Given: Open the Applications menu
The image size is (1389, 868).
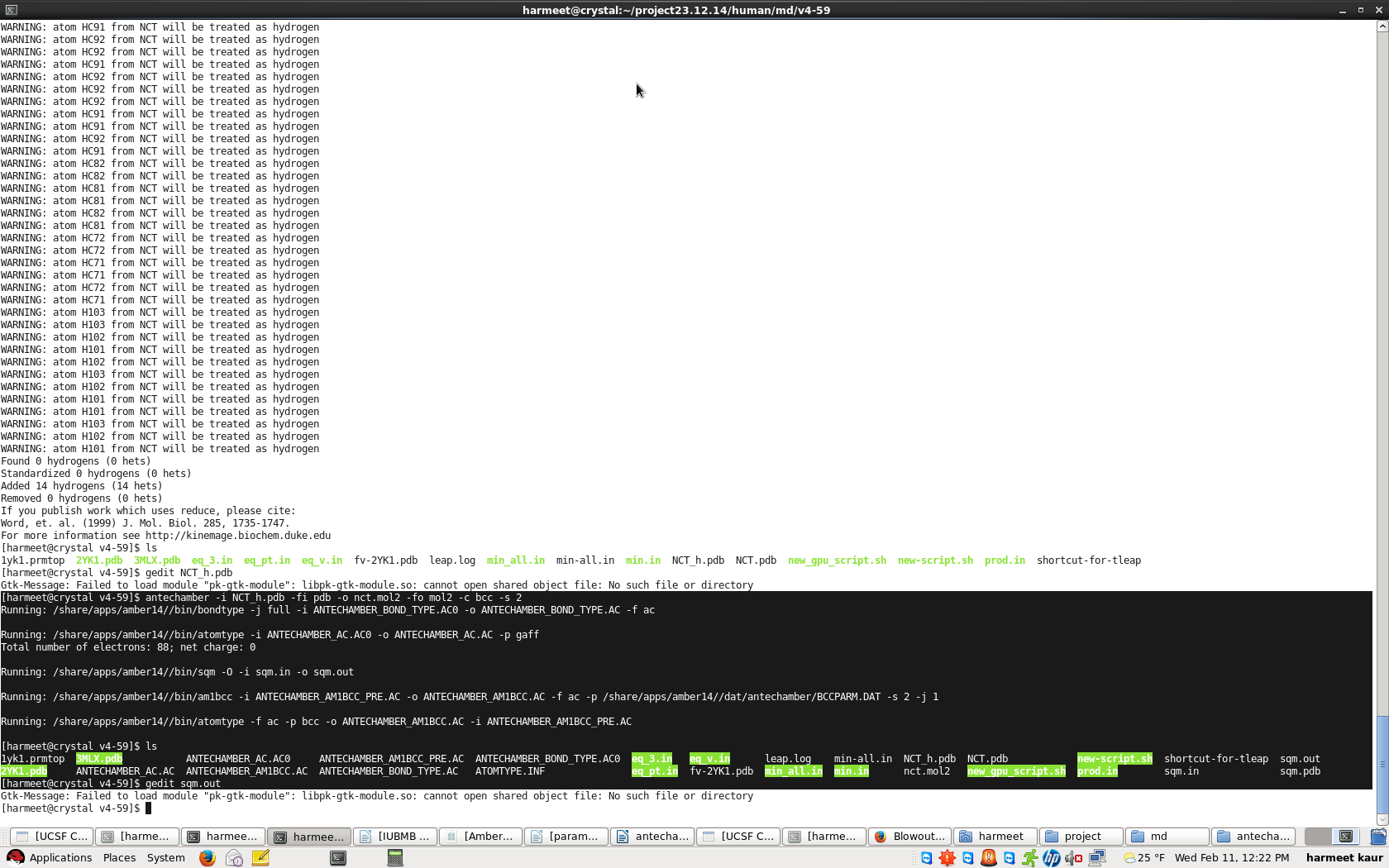Looking at the screenshot, I should 50,858.
